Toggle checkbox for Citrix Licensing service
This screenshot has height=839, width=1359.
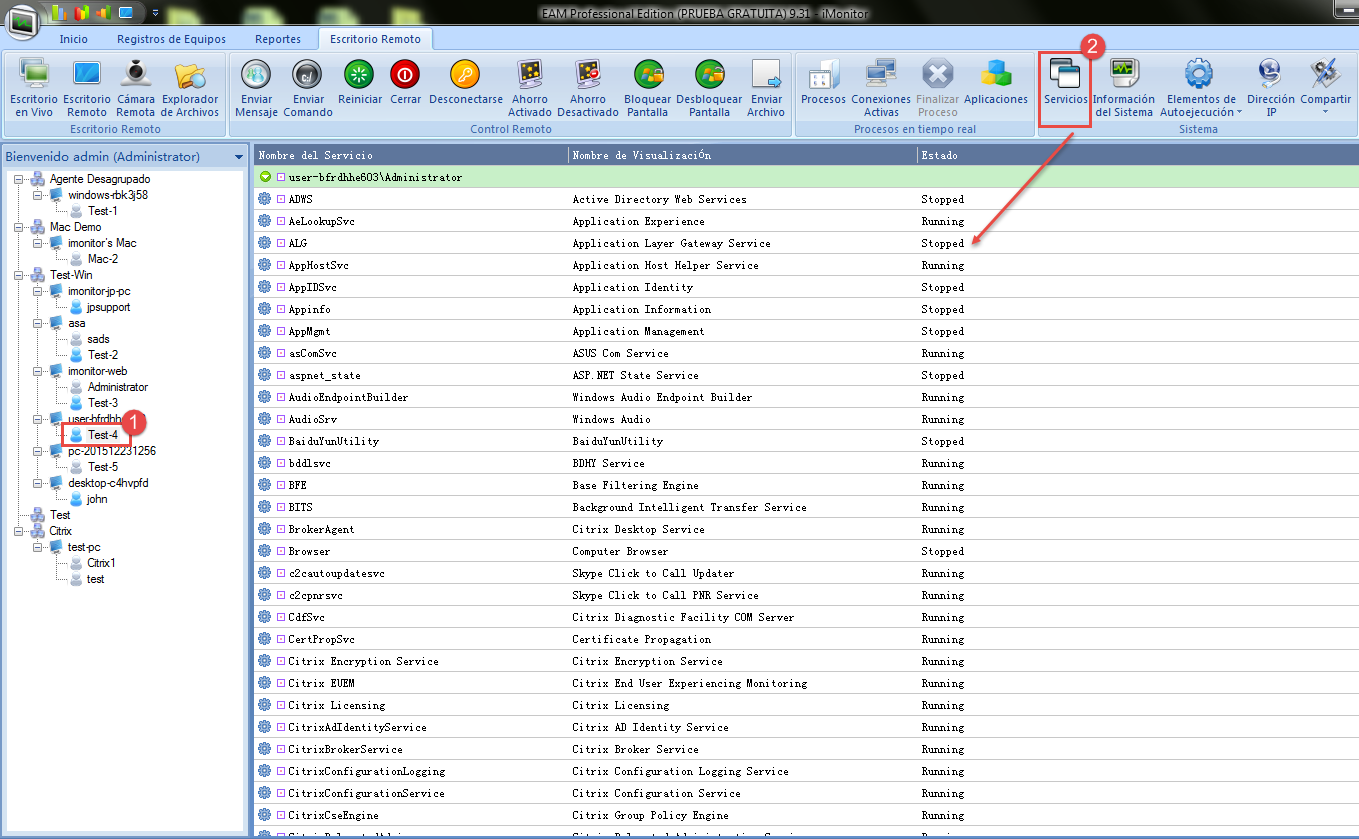click(281, 705)
